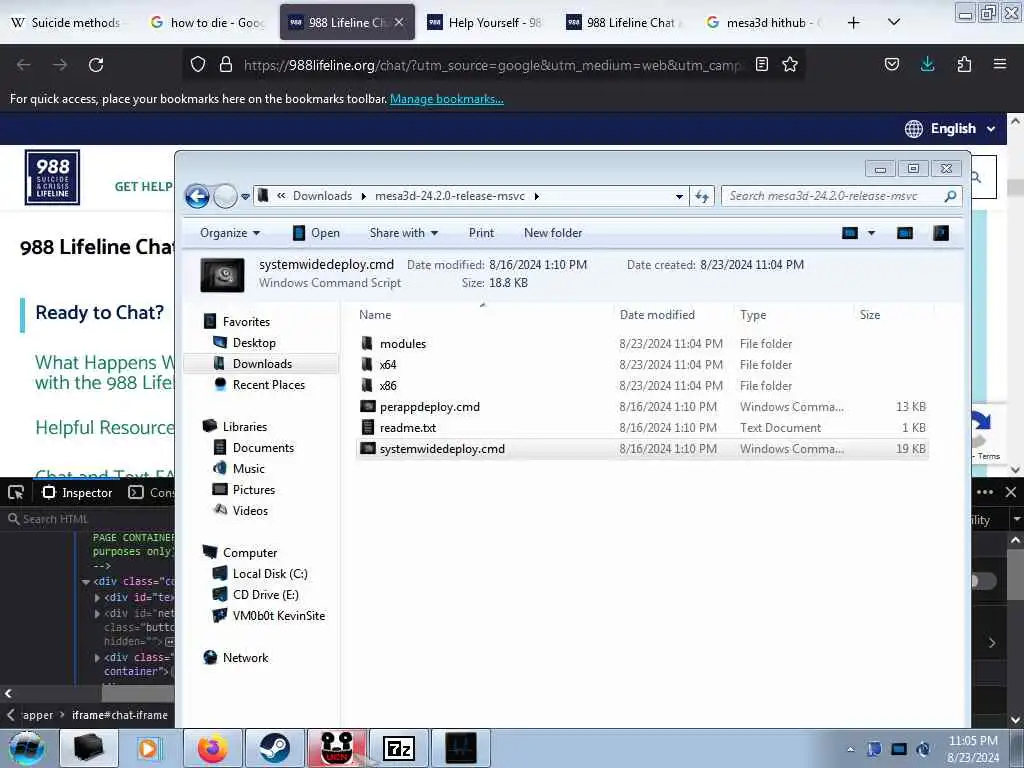Open Explorer help icon
Screen dimensions: 1024x768
[941, 233]
